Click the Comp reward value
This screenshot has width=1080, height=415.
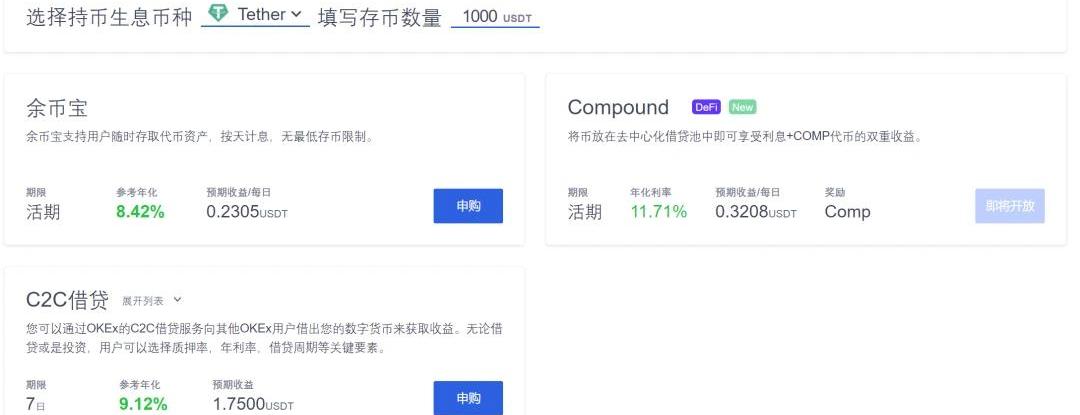847,211
